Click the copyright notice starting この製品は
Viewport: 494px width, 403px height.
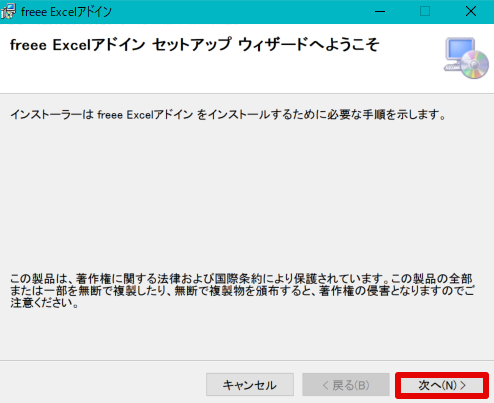(x=242, y=291)
